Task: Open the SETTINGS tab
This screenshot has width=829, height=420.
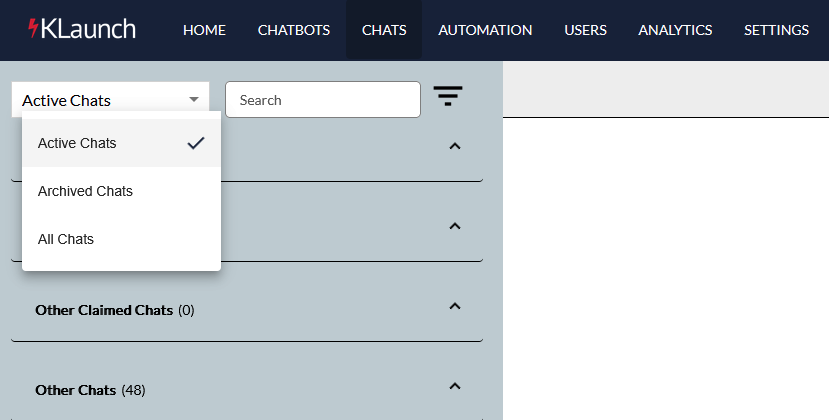Action: 776,30
